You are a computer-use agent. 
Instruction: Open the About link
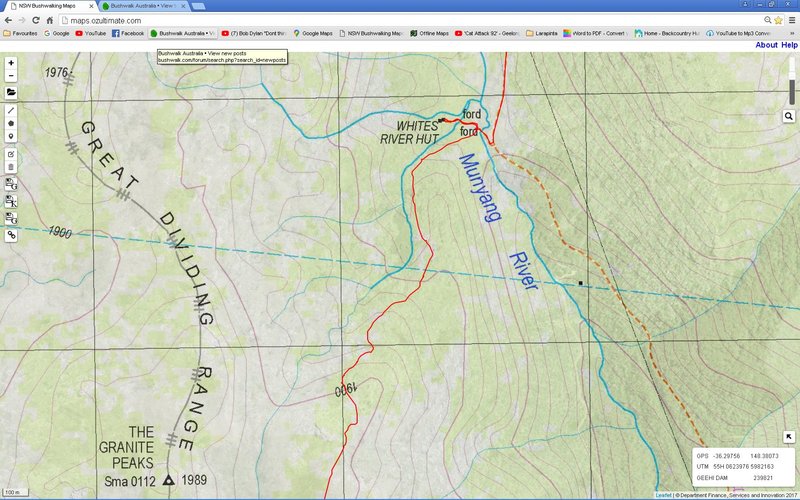[766, 45]
